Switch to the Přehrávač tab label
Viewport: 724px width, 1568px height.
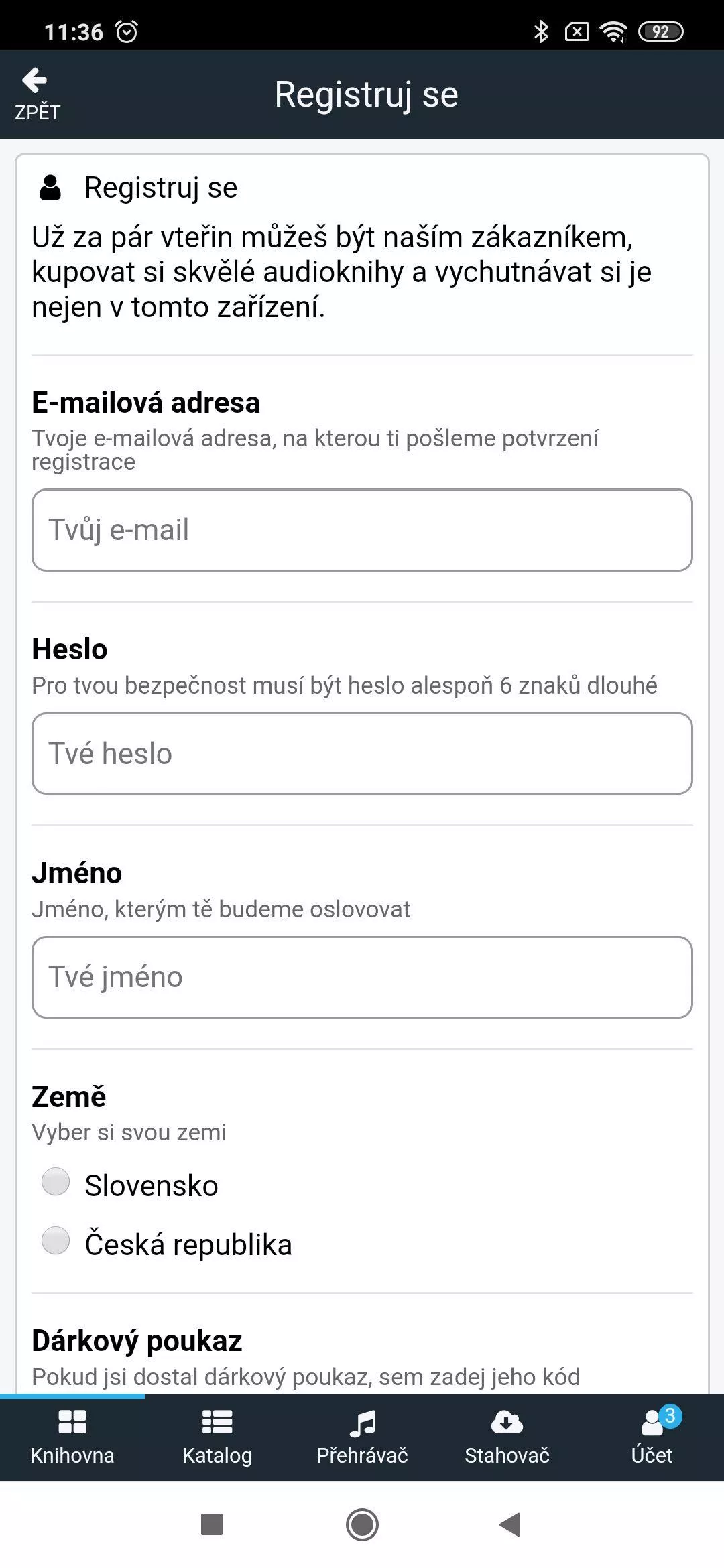362,1455
